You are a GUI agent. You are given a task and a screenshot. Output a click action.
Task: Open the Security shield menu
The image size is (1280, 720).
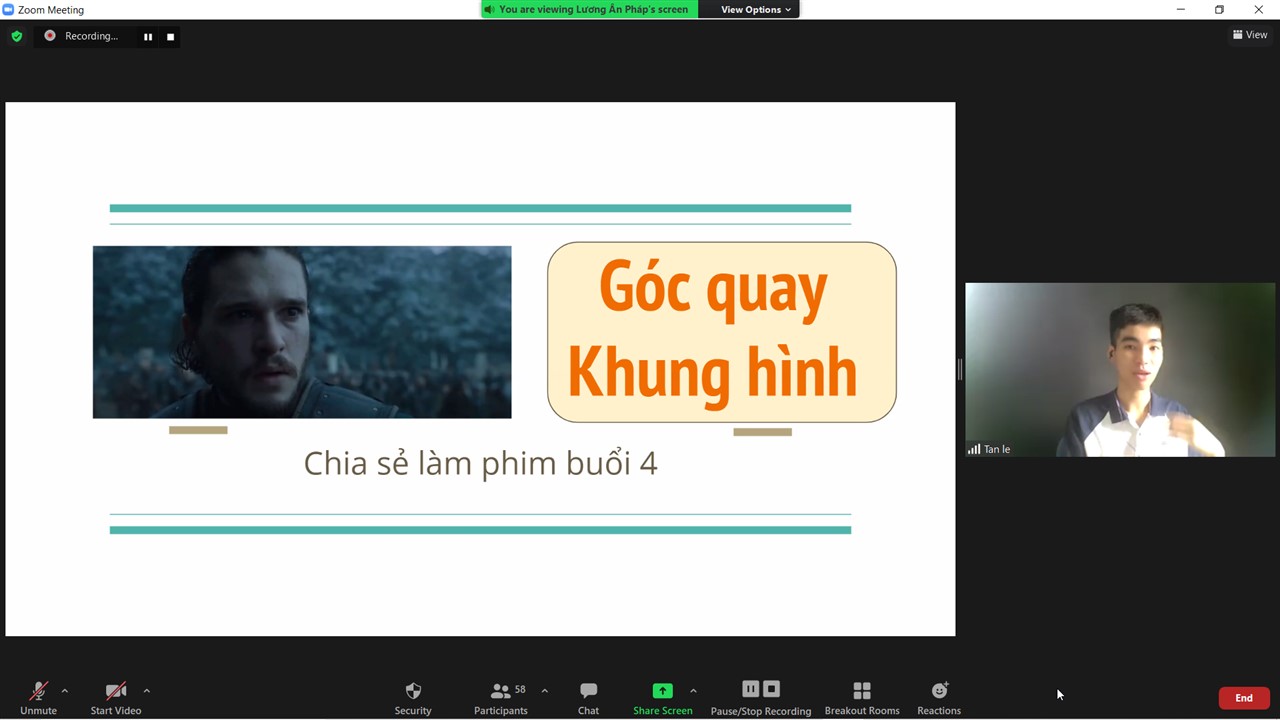(413, 697)
